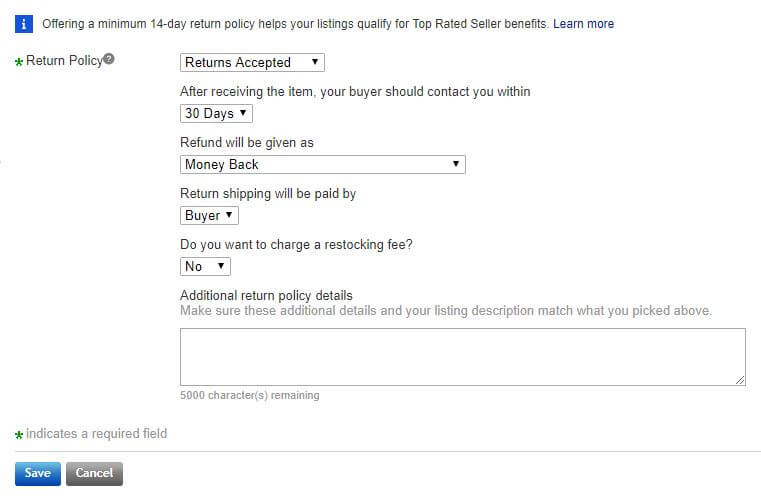Open the restocking fee dropdown set to No
Viewport: 761px width, 500px height.
[205, 266]
